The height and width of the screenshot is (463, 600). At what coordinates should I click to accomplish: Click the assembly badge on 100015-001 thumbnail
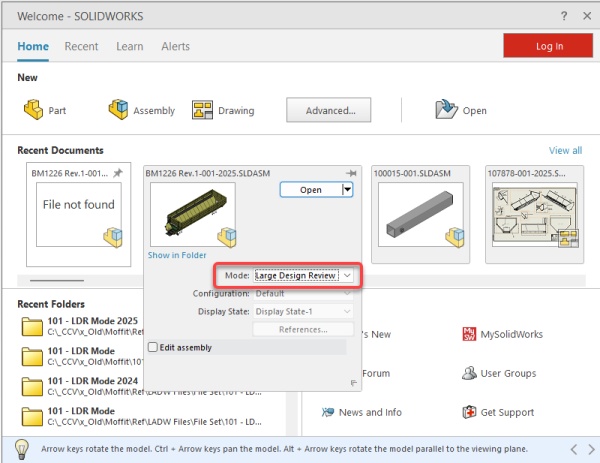455,237
